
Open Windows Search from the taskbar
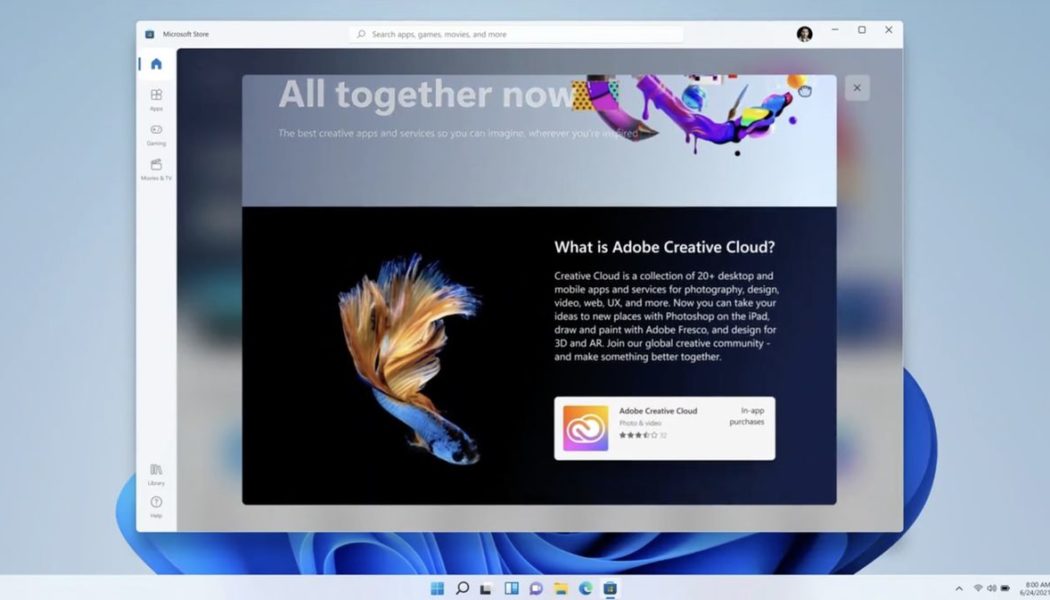click(x=461, y=587)
